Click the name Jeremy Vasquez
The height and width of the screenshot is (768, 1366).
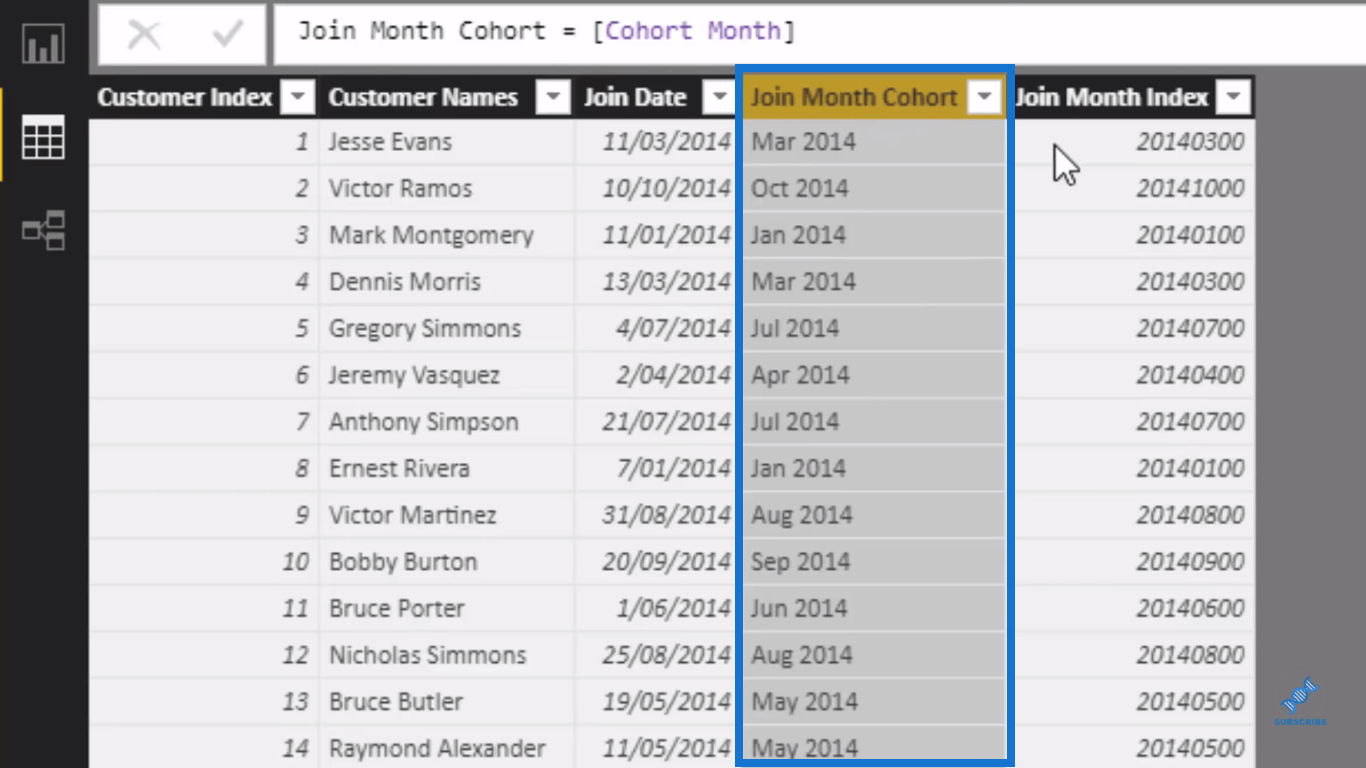point(414,375)
